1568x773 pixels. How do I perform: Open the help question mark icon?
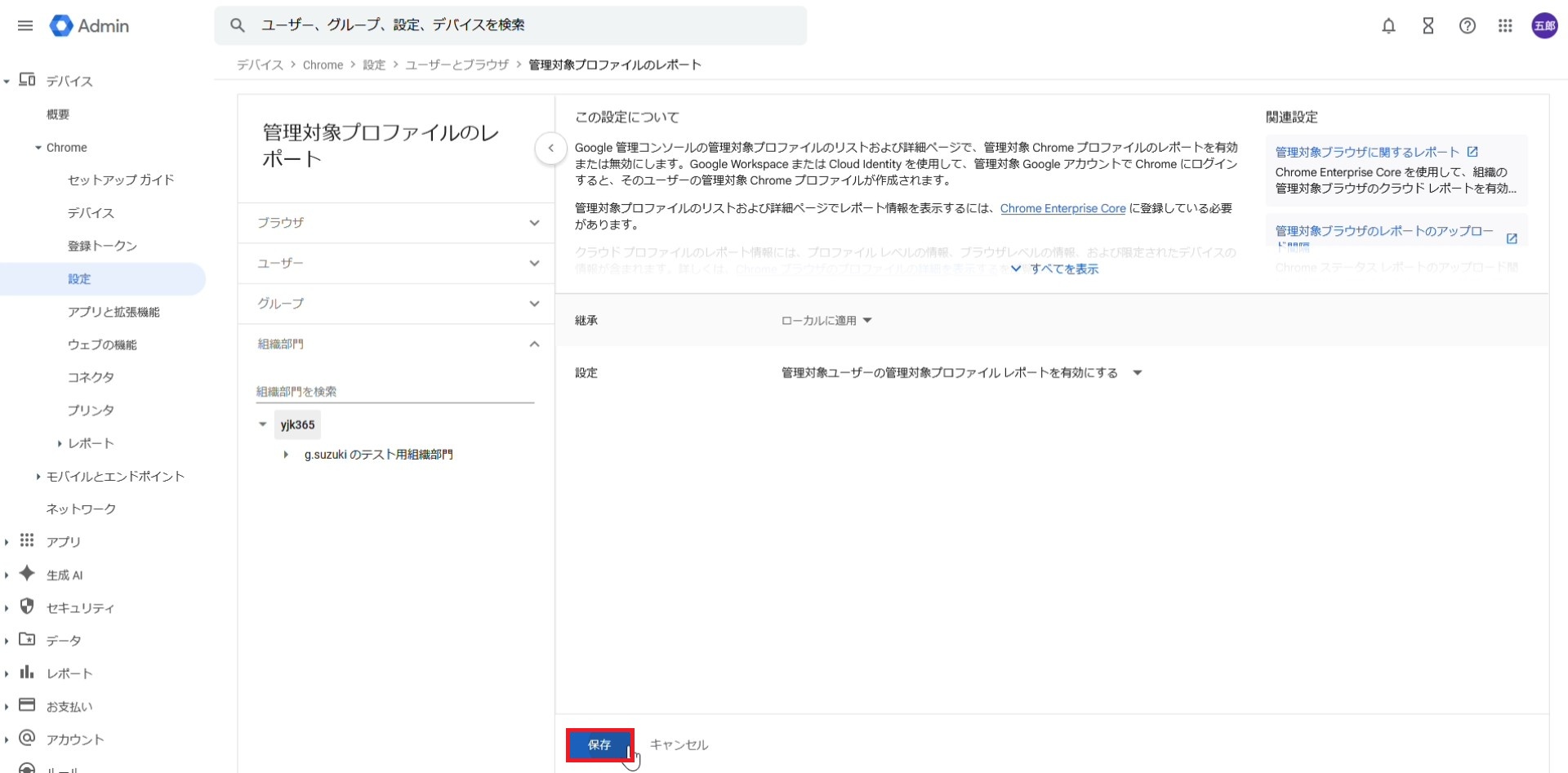coord(1467,26)
